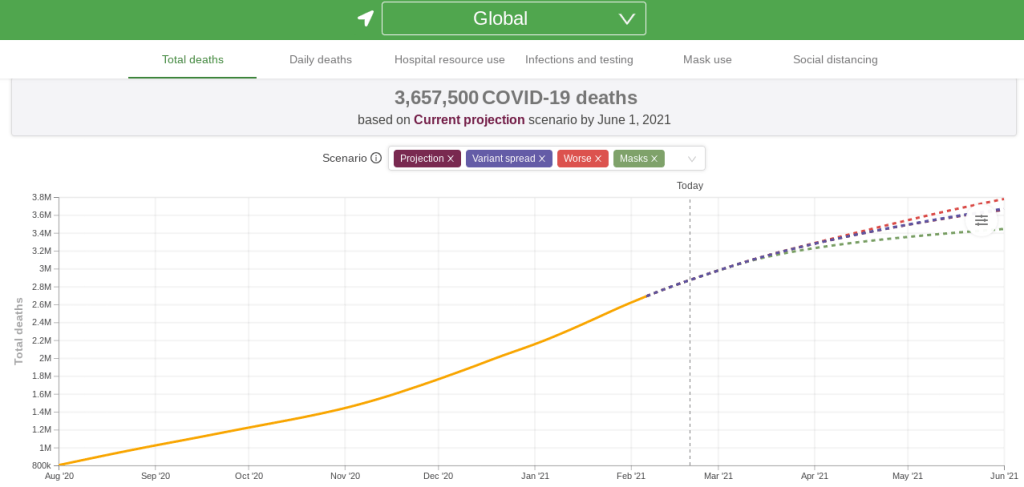
Task: Click the Worse tag label
Action: (577, 159)
